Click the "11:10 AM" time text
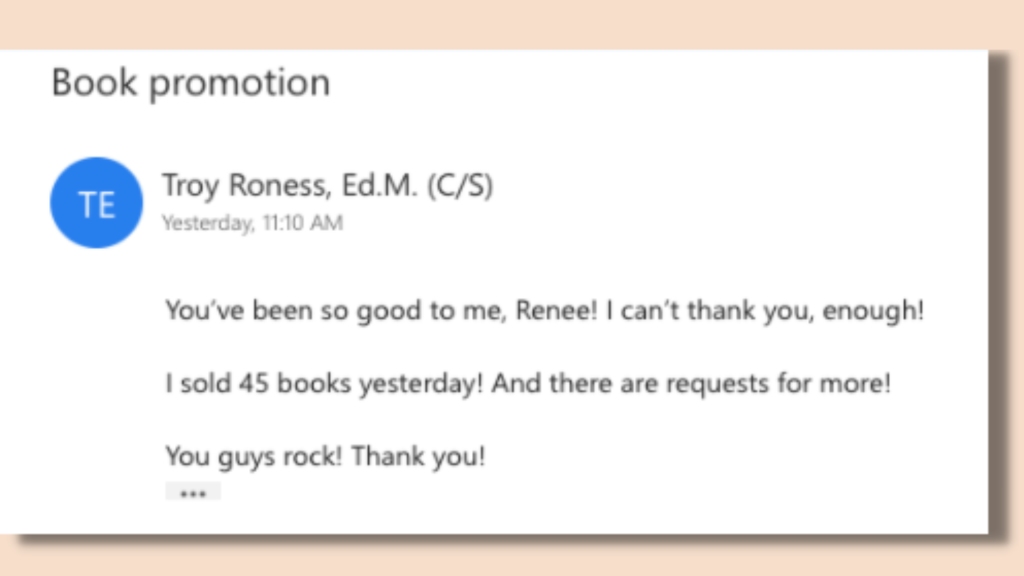The image size is (1024, 576). click(302, 224)
